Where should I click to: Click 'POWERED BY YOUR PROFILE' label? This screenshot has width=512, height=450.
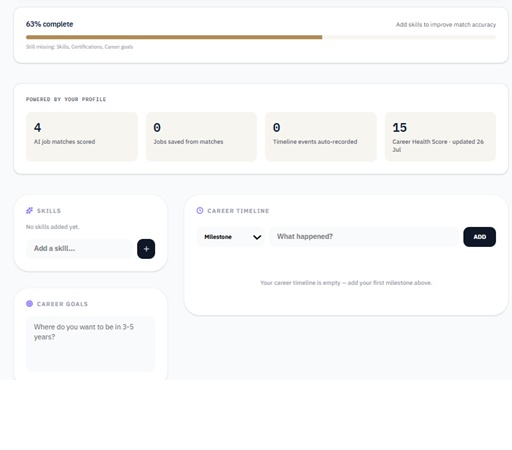click(66, 99)
